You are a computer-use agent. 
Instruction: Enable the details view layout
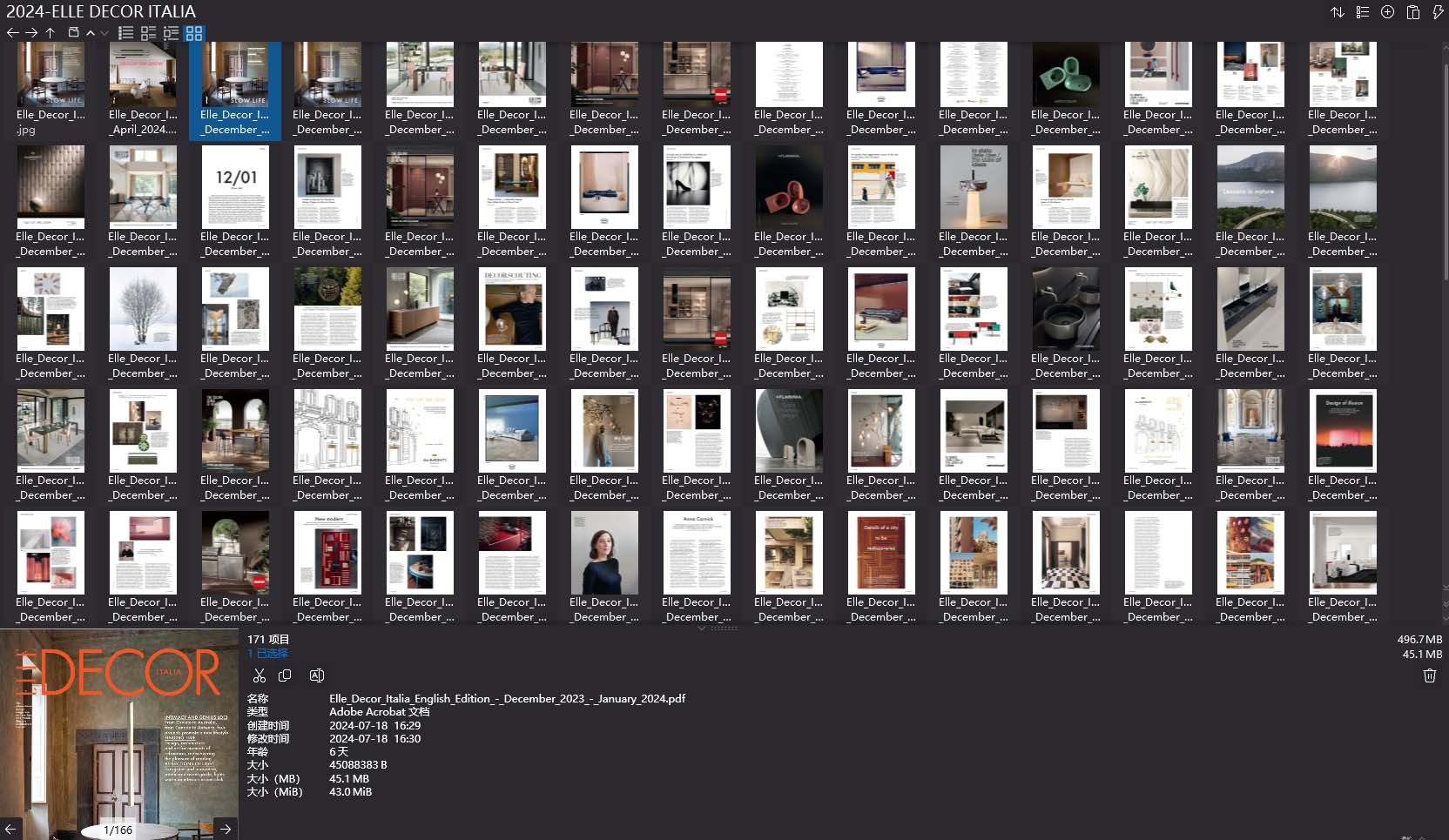coord(148,32)
